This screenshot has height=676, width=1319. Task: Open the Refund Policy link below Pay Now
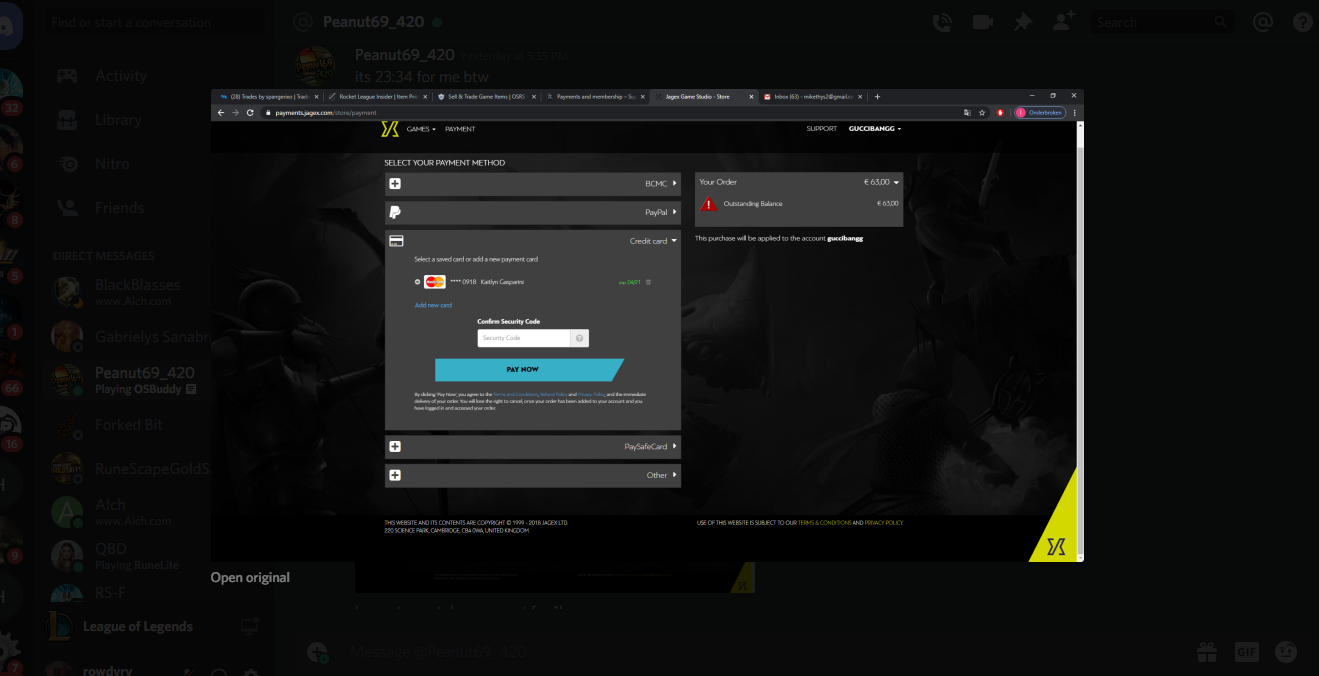point(553,395)
